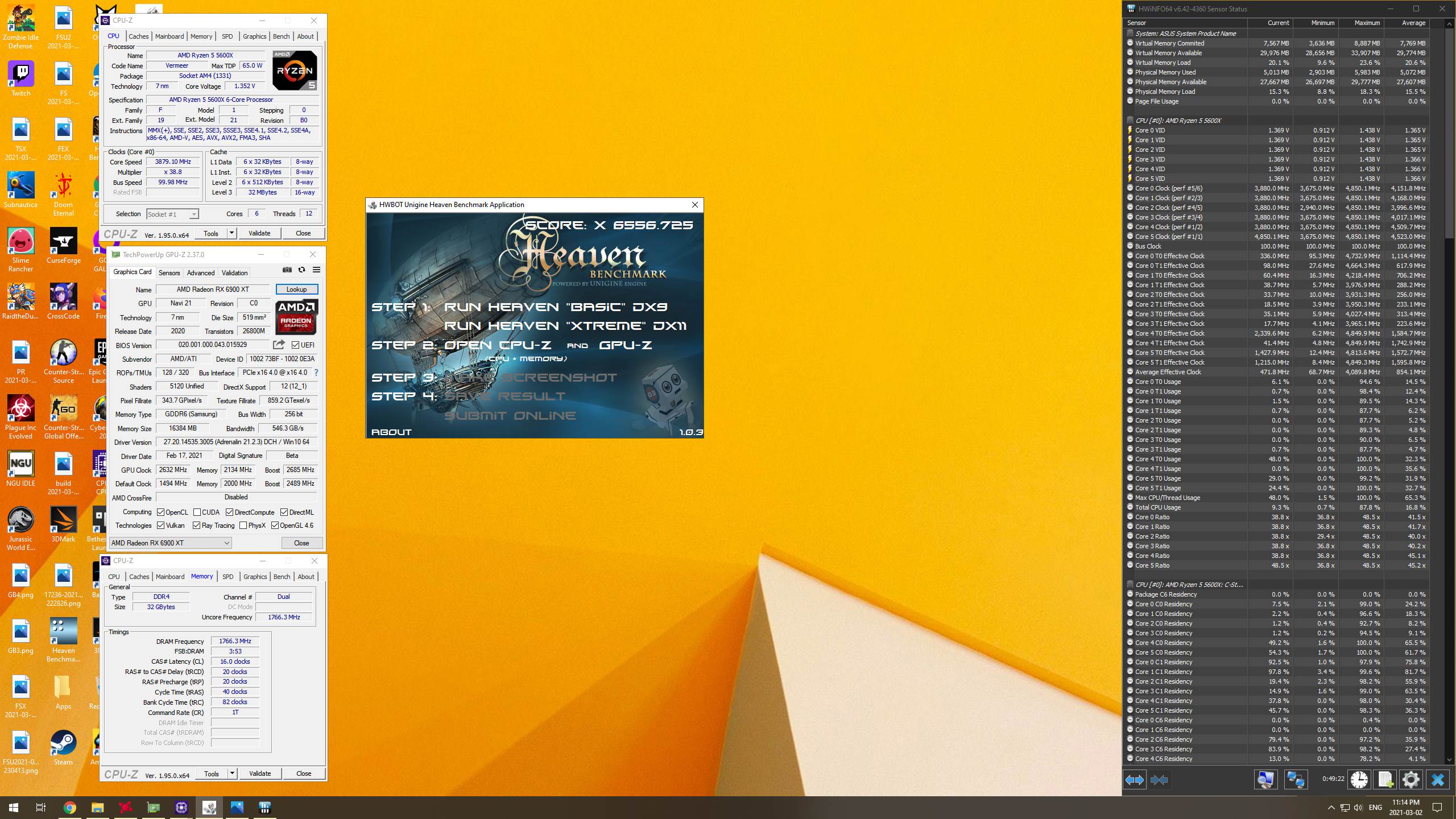
Task: Open Mainboard tab in top CPU-Z
Action: pos(169,36)
